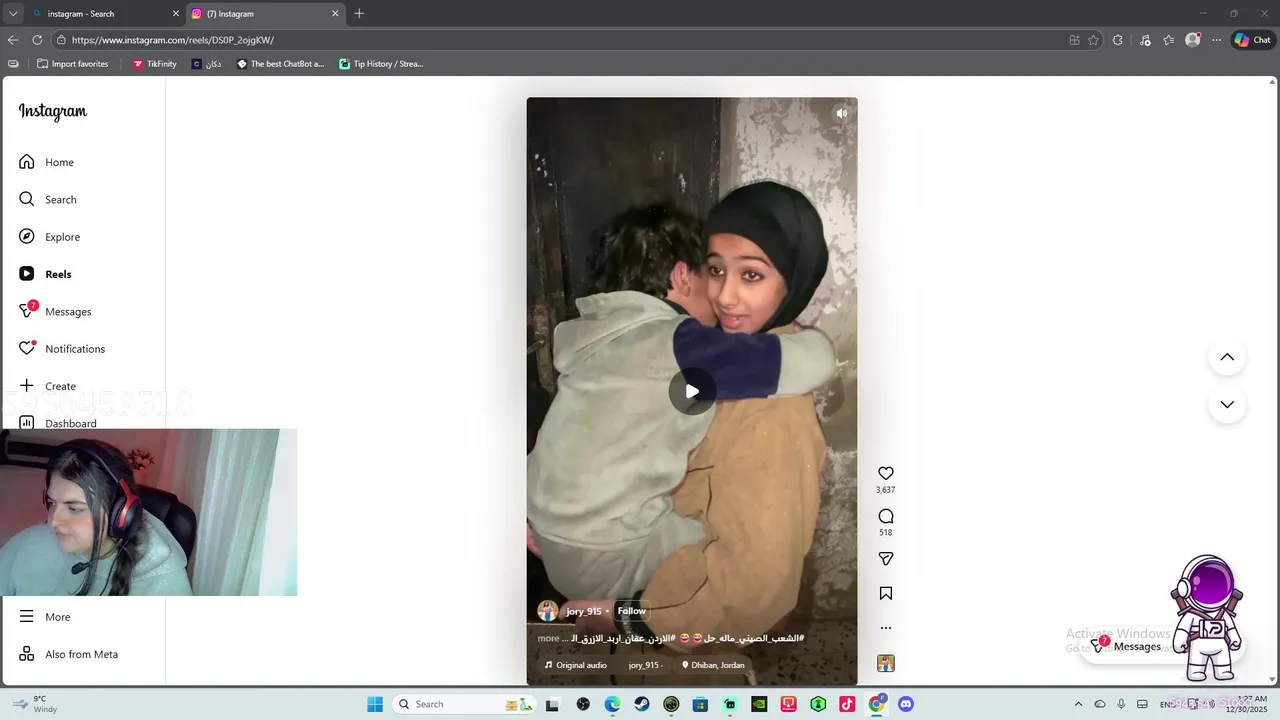Open Tip History bookmark
The height and width of the screenshot is (720, 1280).
tap(381, 64)
